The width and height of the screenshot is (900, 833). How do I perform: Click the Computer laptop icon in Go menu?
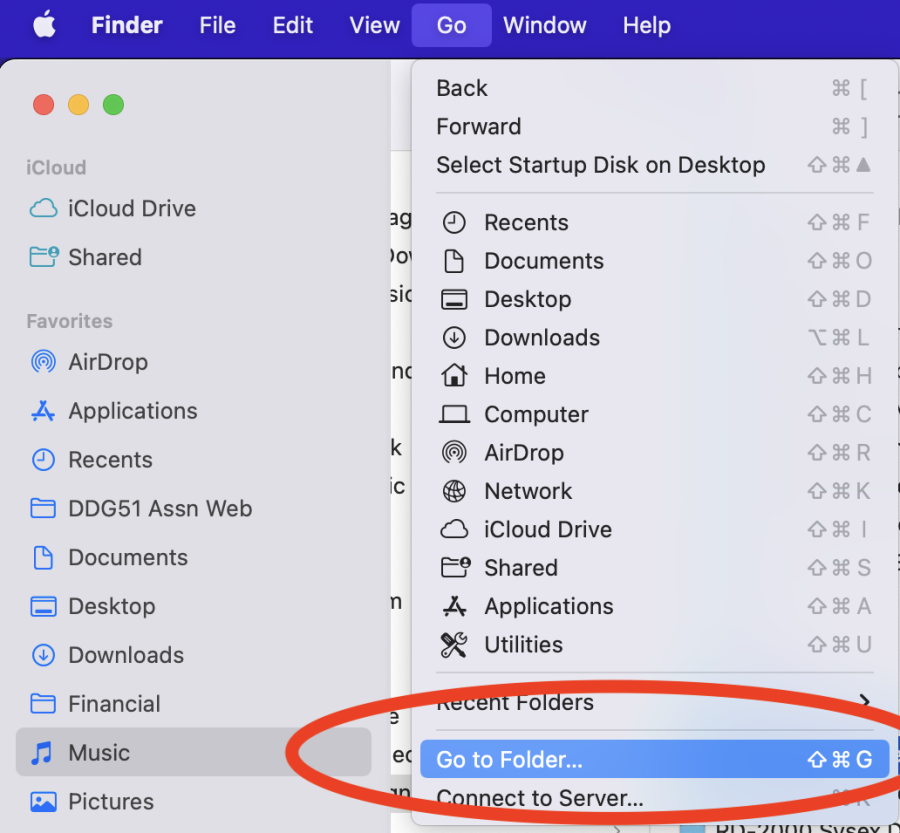[x=454, y=414]
